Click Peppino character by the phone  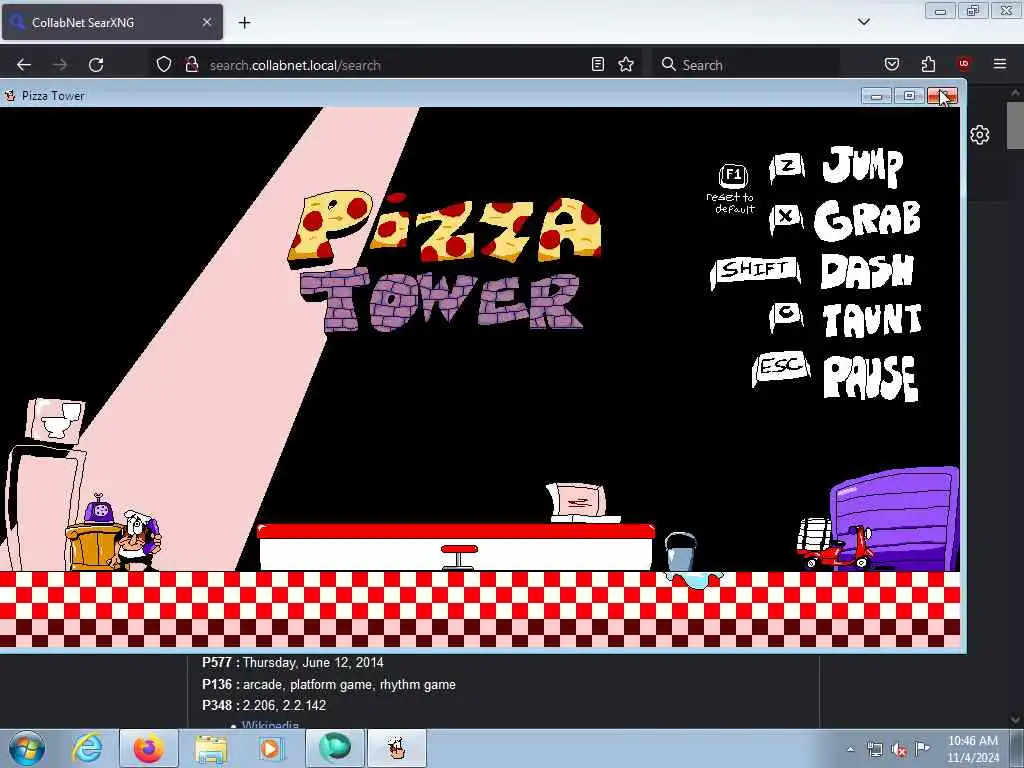pos(137,541)
